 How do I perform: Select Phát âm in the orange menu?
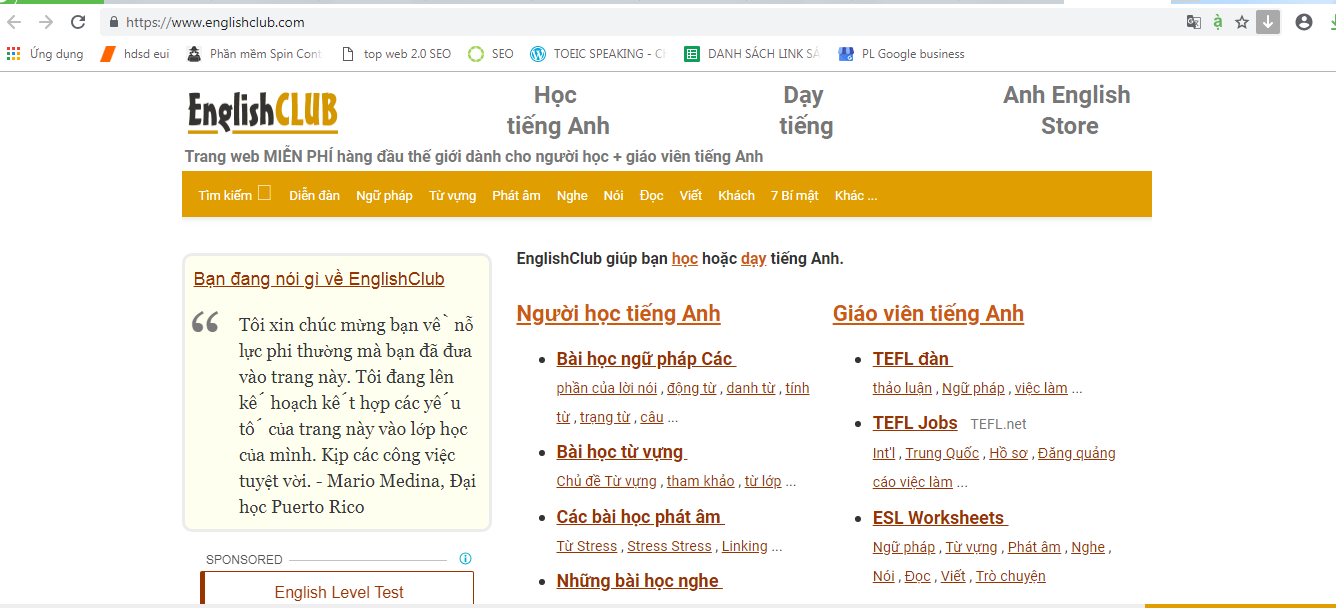(517, 195)
